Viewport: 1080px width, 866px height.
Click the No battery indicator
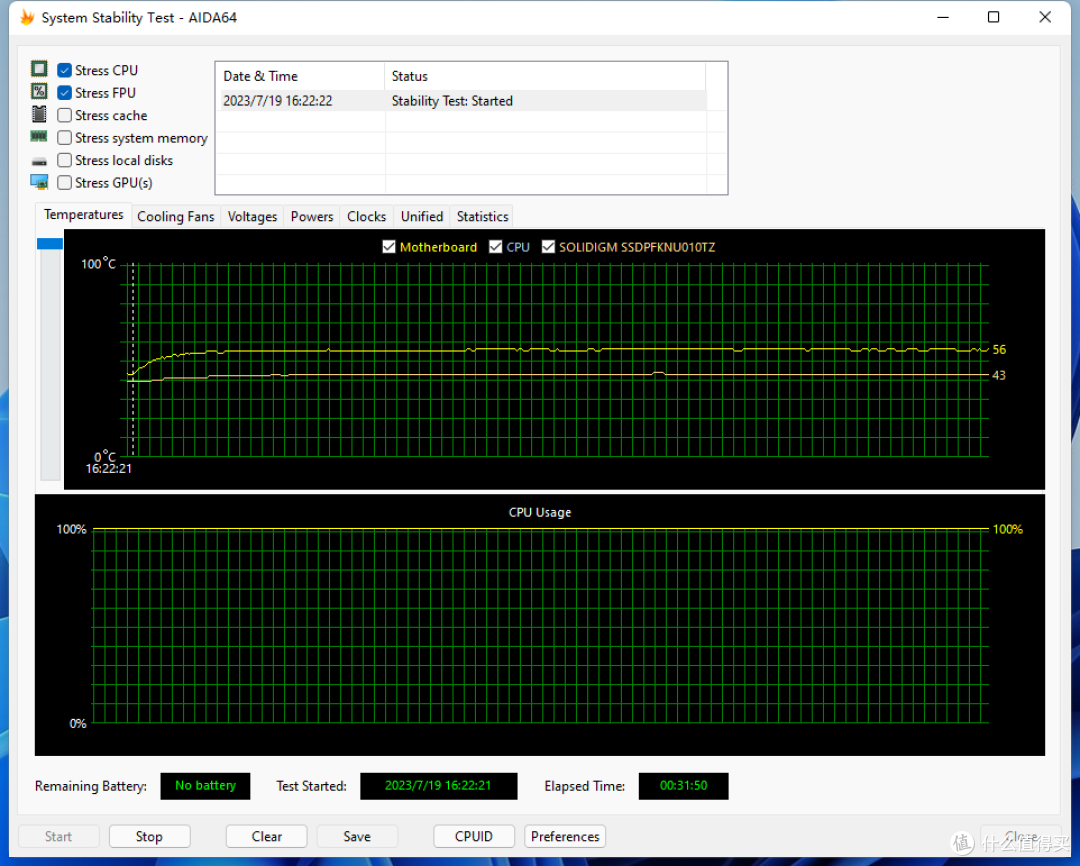pyautogui.click(x=205, y=785)
